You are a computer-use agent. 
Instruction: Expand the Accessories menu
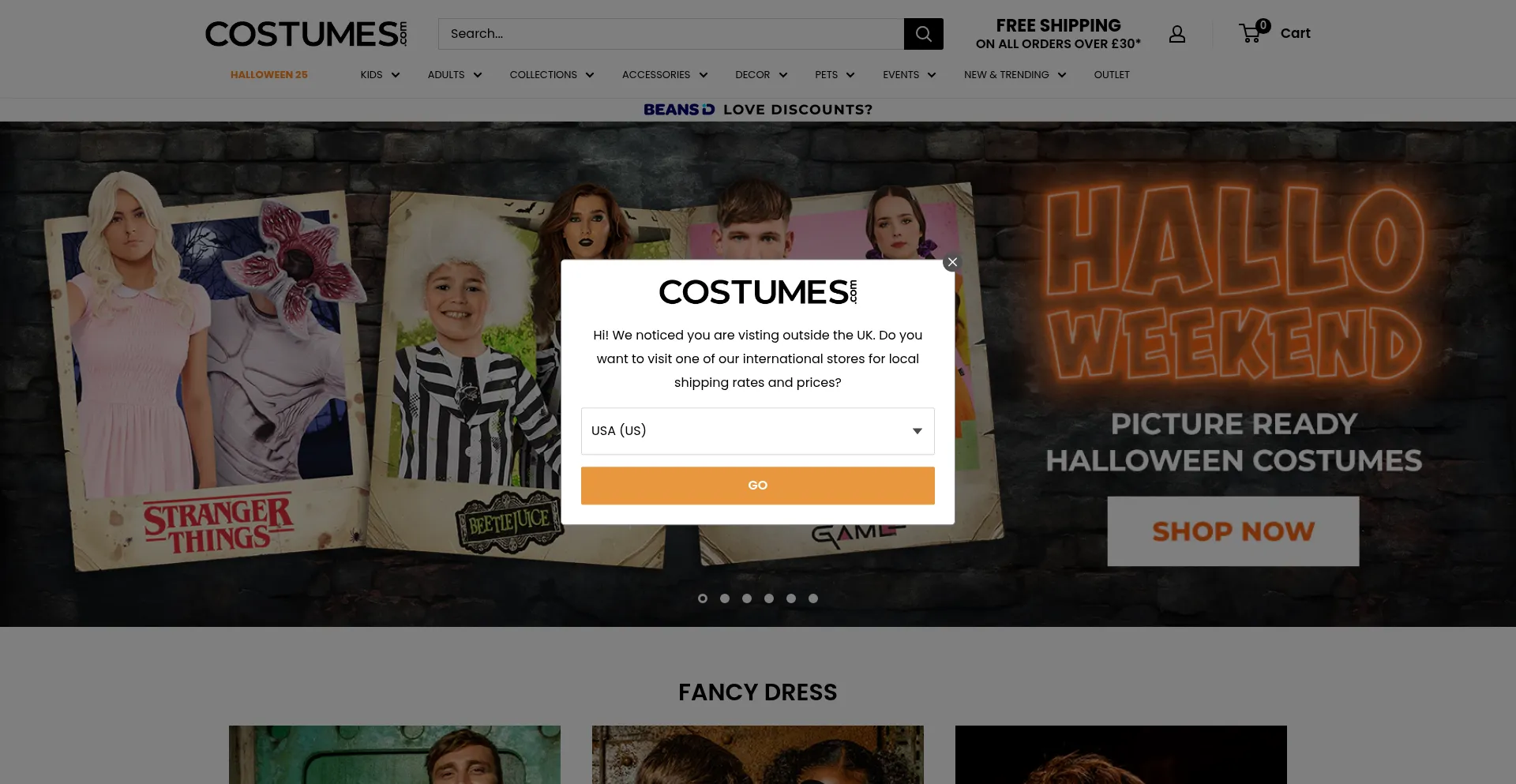pyautogui.click(x=664, y=75)
